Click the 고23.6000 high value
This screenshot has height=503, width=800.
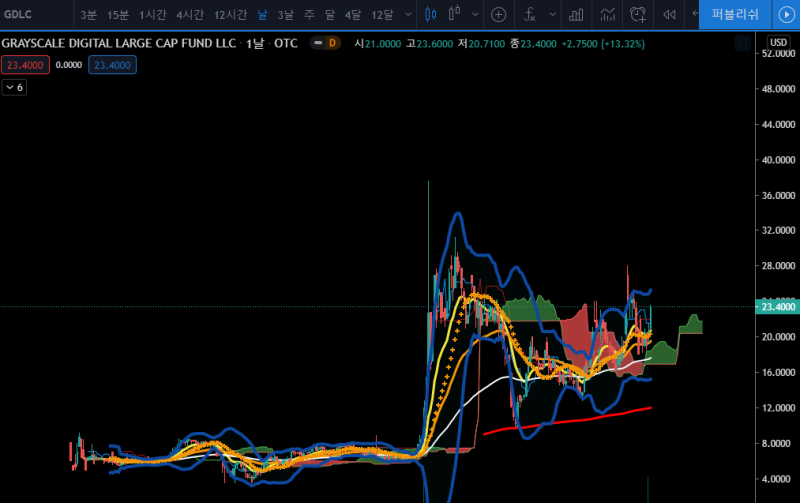tap(430, 44)
